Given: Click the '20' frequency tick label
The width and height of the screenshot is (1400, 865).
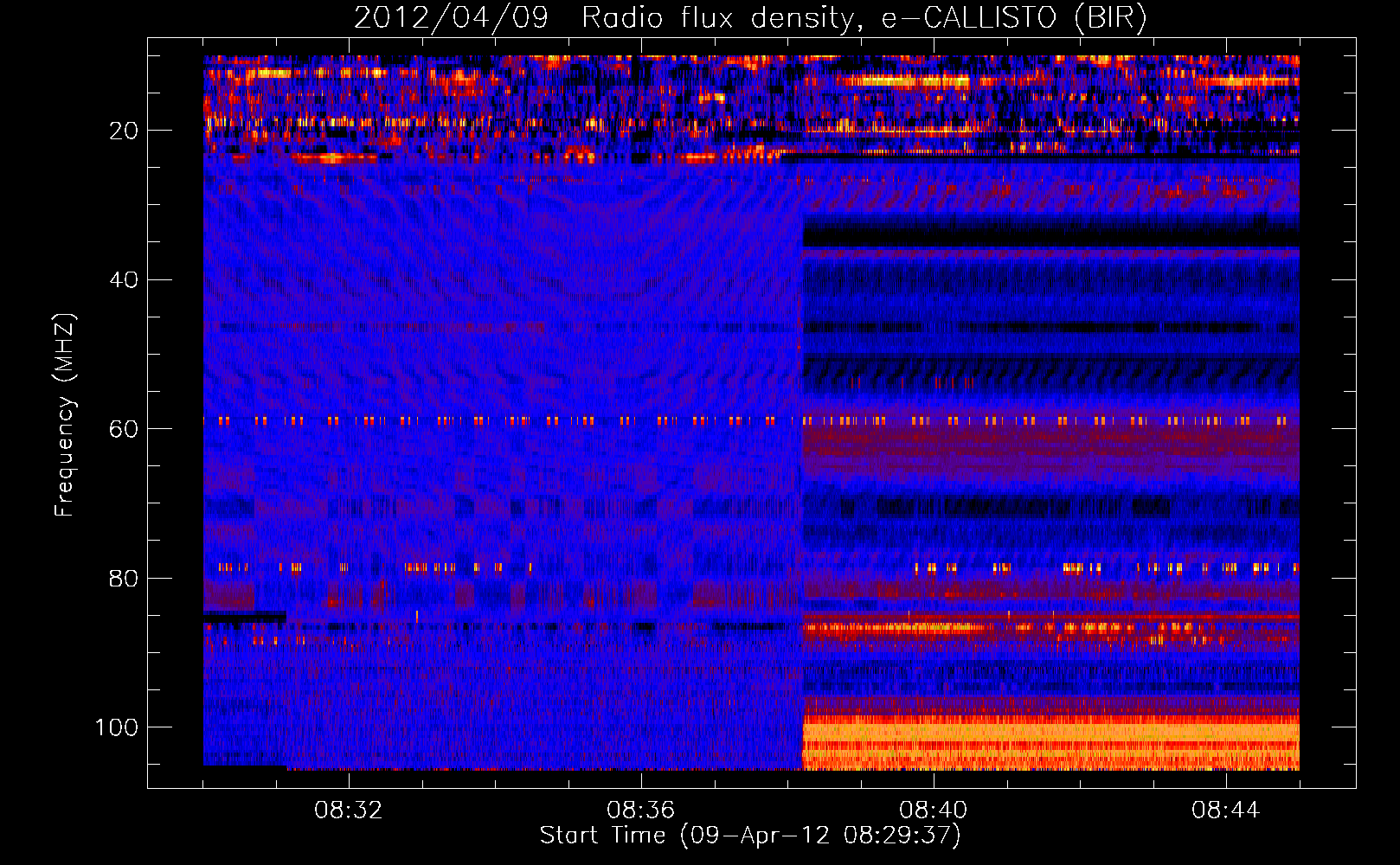Looking at the screenshot, I should (124, 131).
